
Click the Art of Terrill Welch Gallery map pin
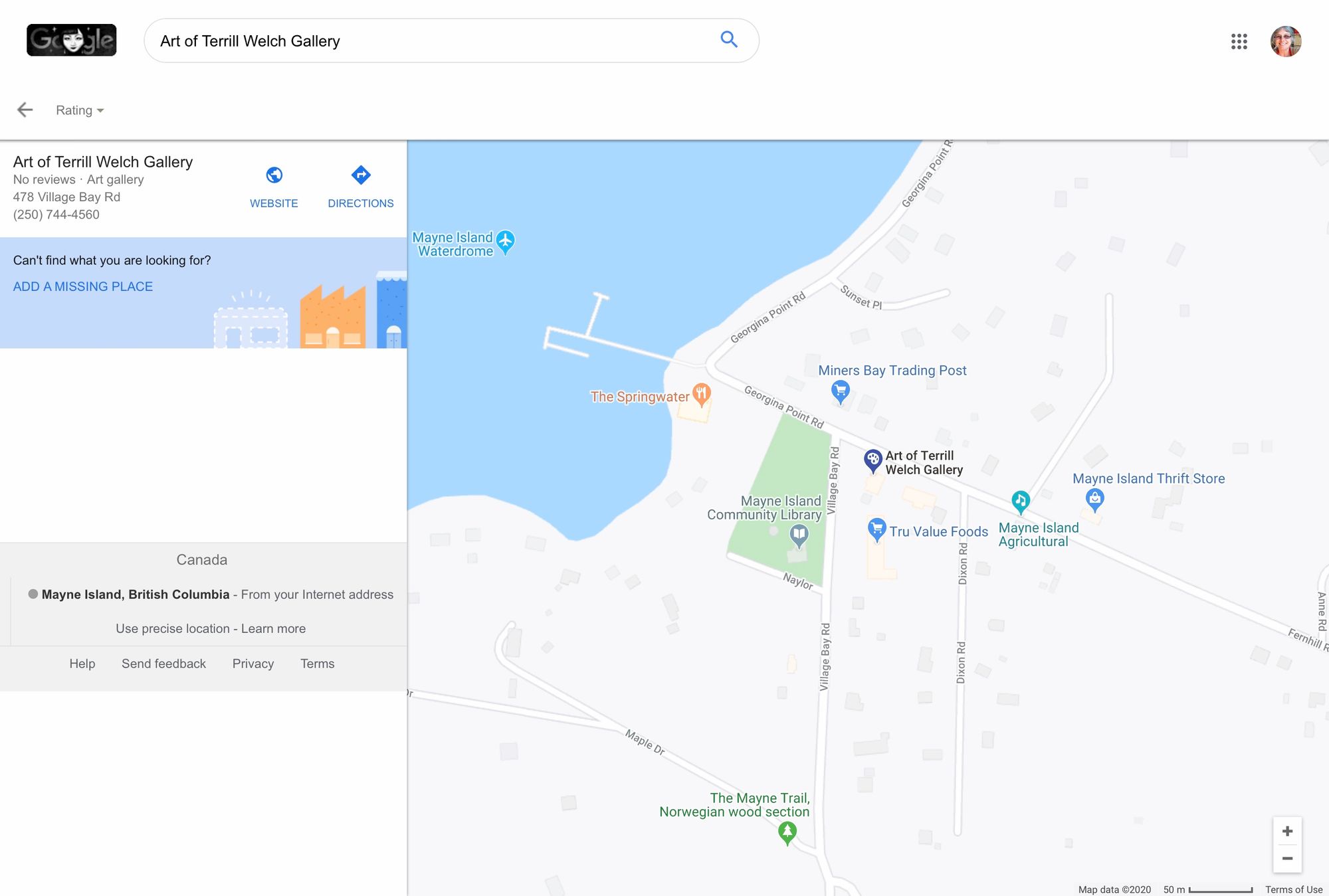pyautogui.click(x=872, y=461)
